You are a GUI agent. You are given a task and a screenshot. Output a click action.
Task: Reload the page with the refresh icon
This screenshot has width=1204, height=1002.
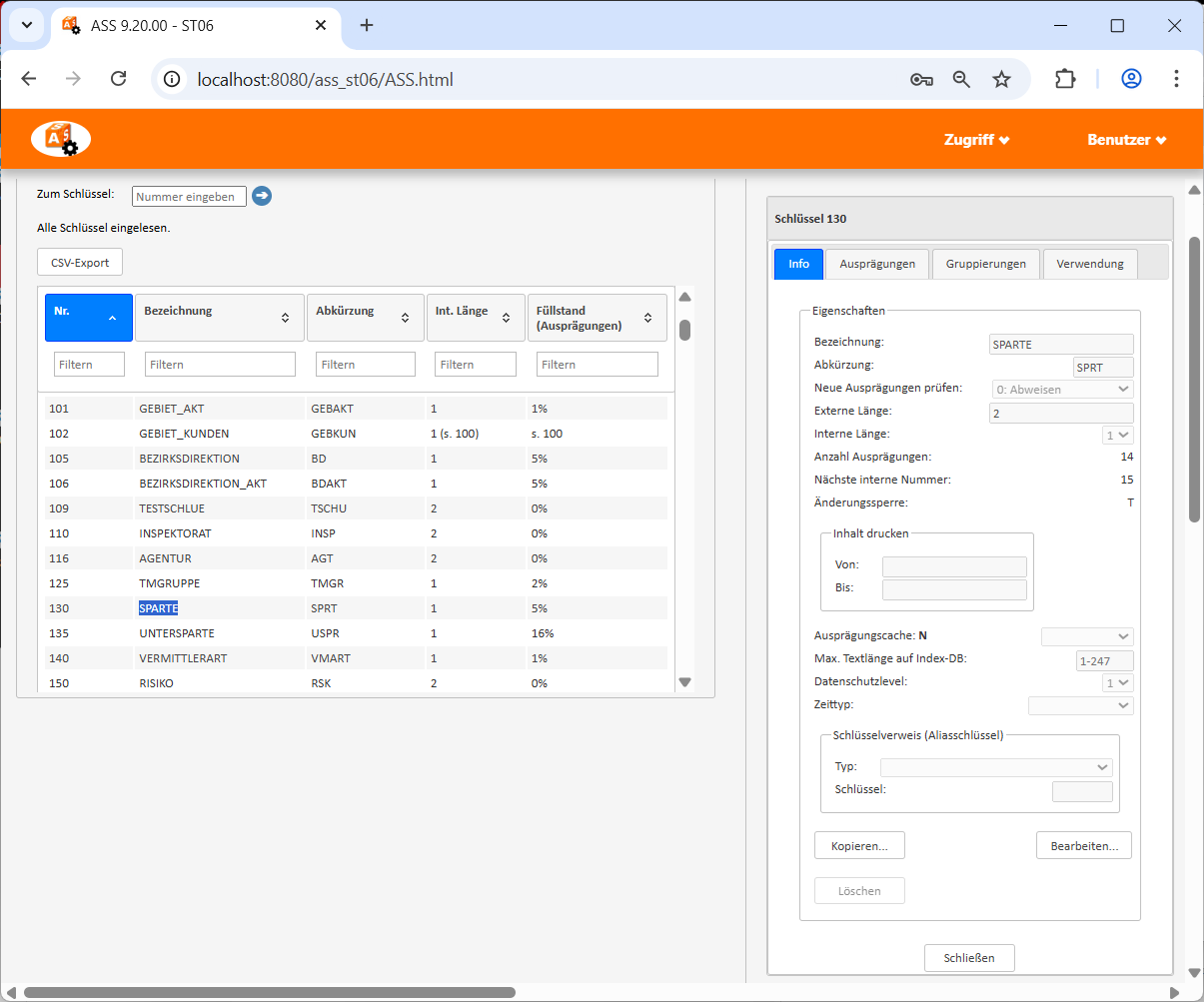[118, 79]
